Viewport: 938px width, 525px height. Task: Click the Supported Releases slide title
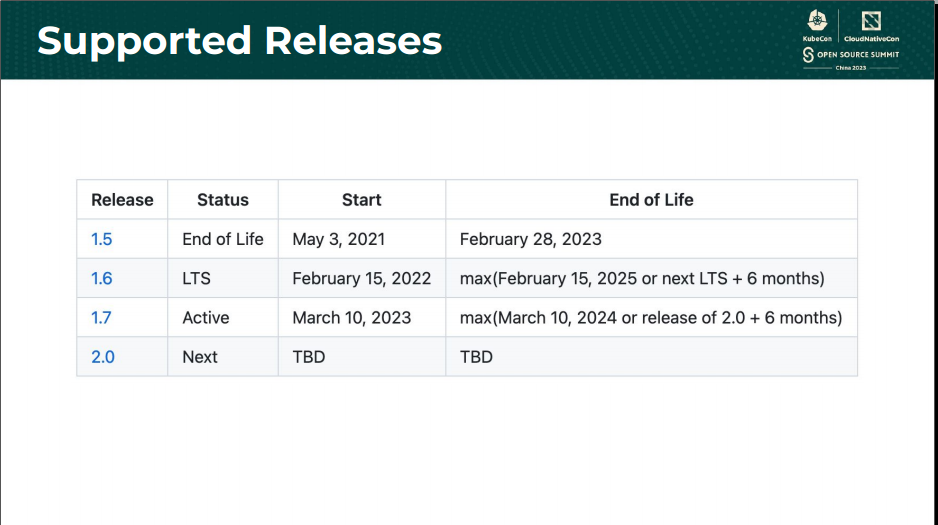pyautogui.click(x=239, y=41)
